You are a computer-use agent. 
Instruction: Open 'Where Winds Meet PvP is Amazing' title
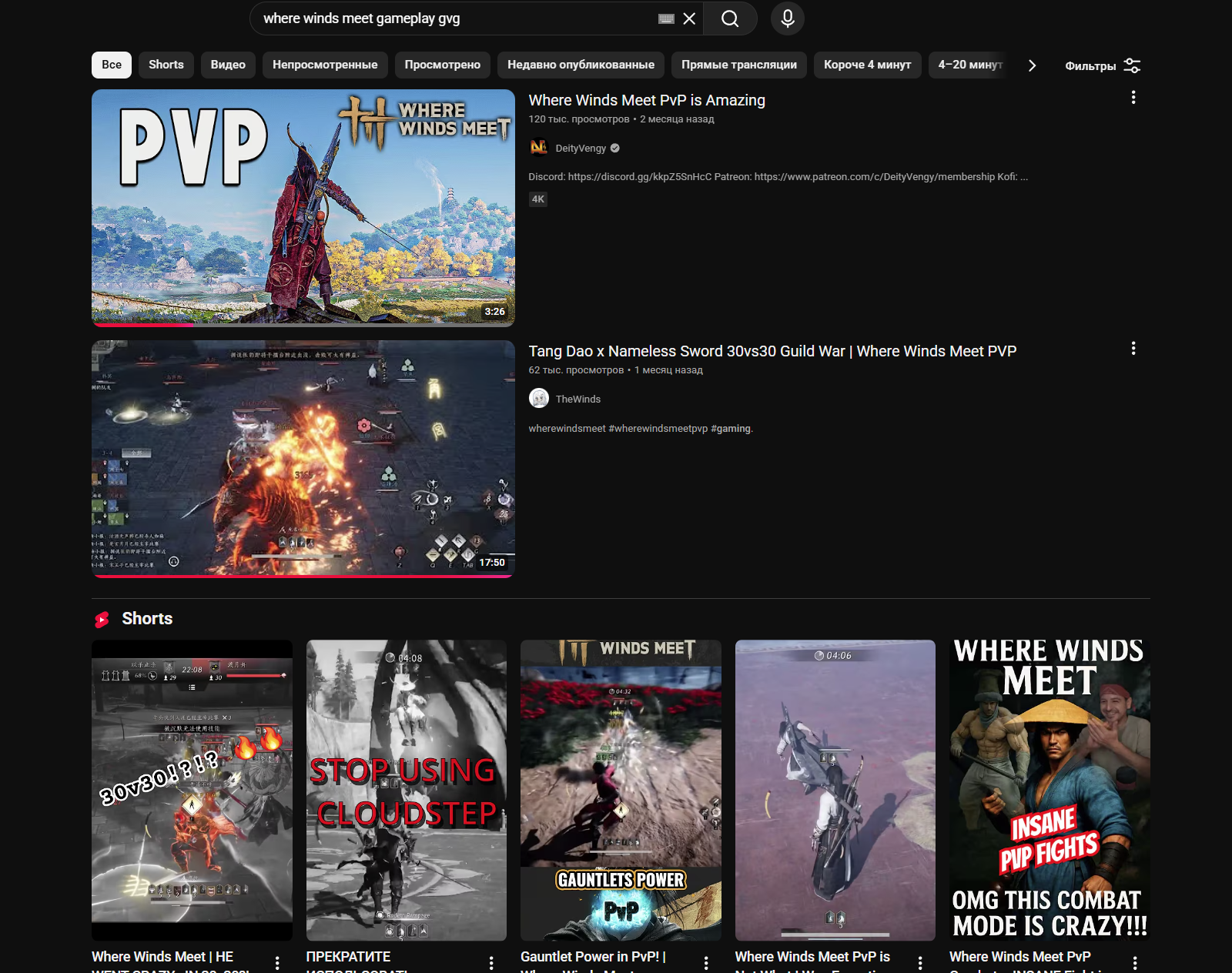pyautogui.click(x=647, y=100)
